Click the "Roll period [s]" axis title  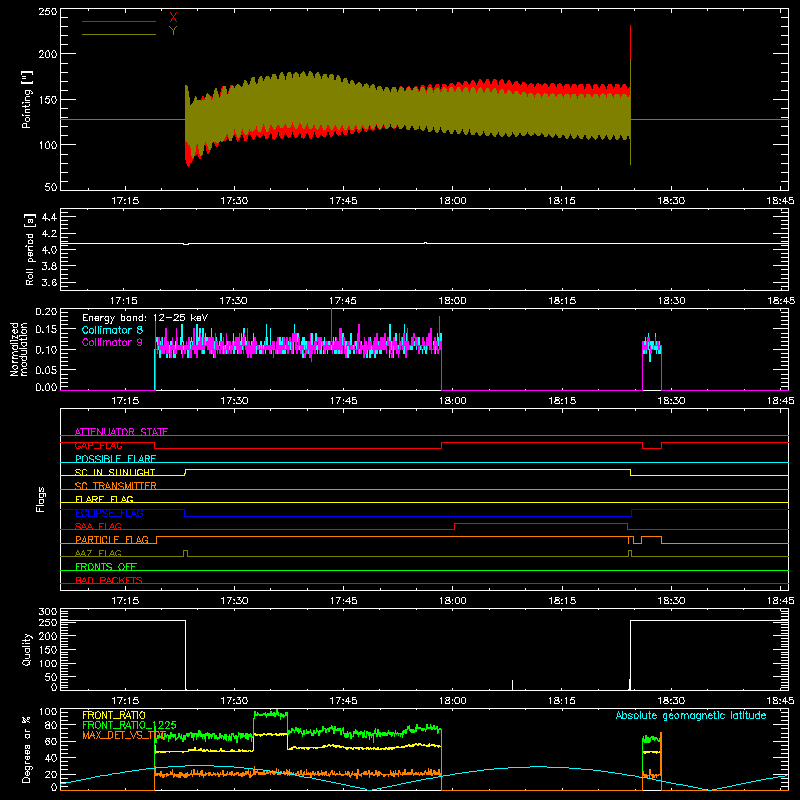[x=30, y=249]
